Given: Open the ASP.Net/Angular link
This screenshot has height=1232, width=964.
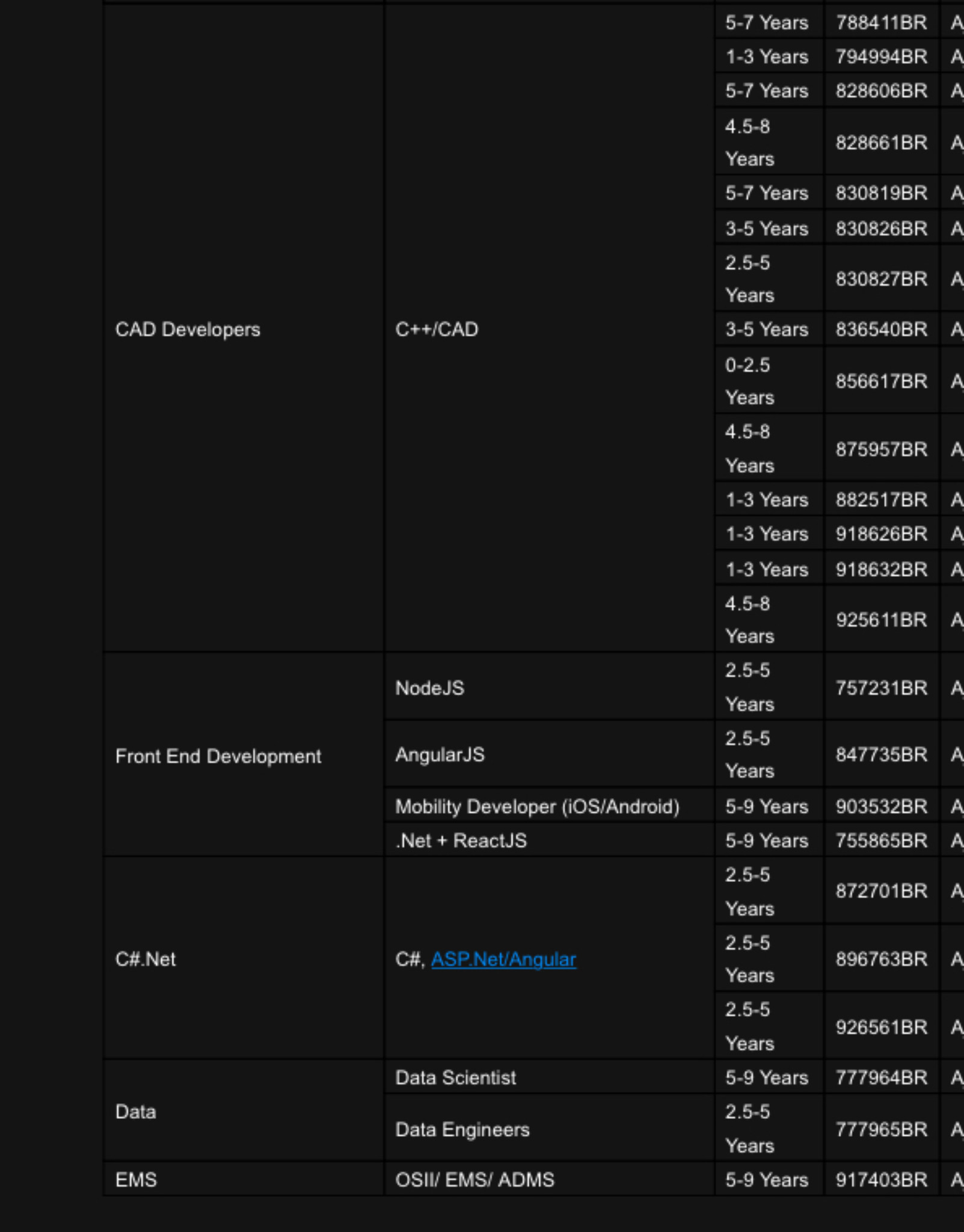Looking at the screenshot, I should coord(503,959).
